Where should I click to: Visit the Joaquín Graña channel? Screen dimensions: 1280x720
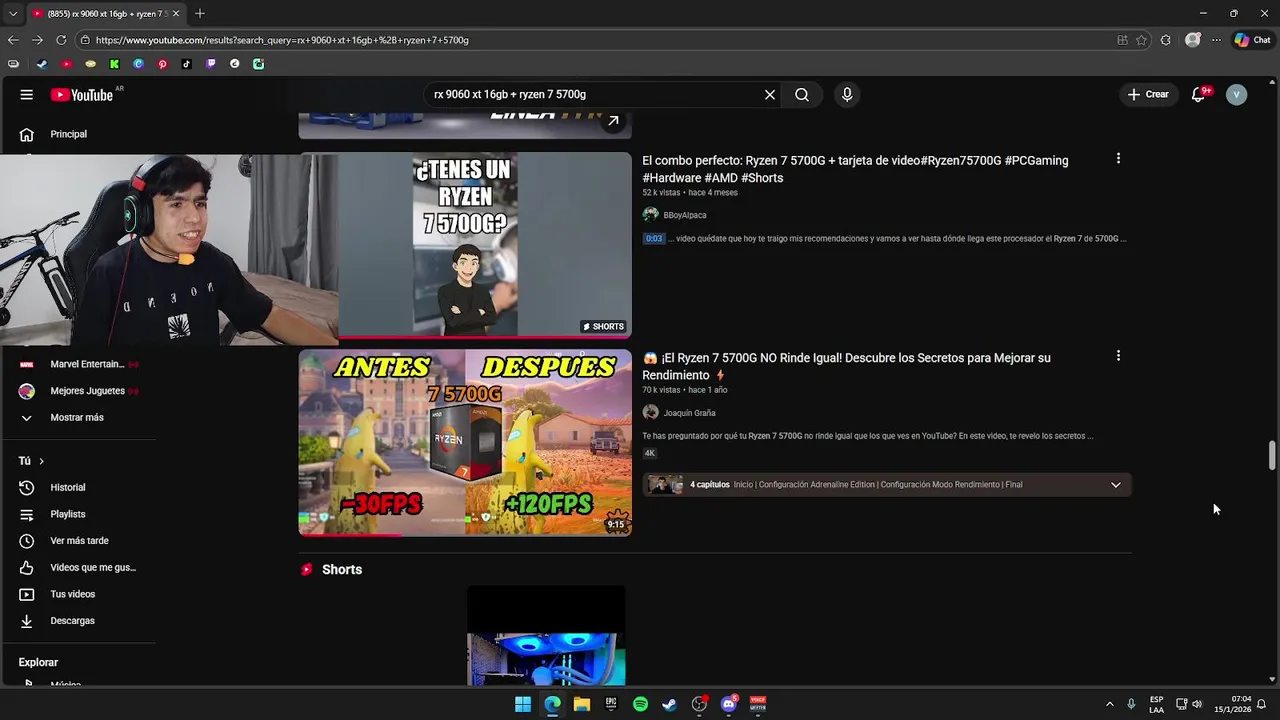689,413
